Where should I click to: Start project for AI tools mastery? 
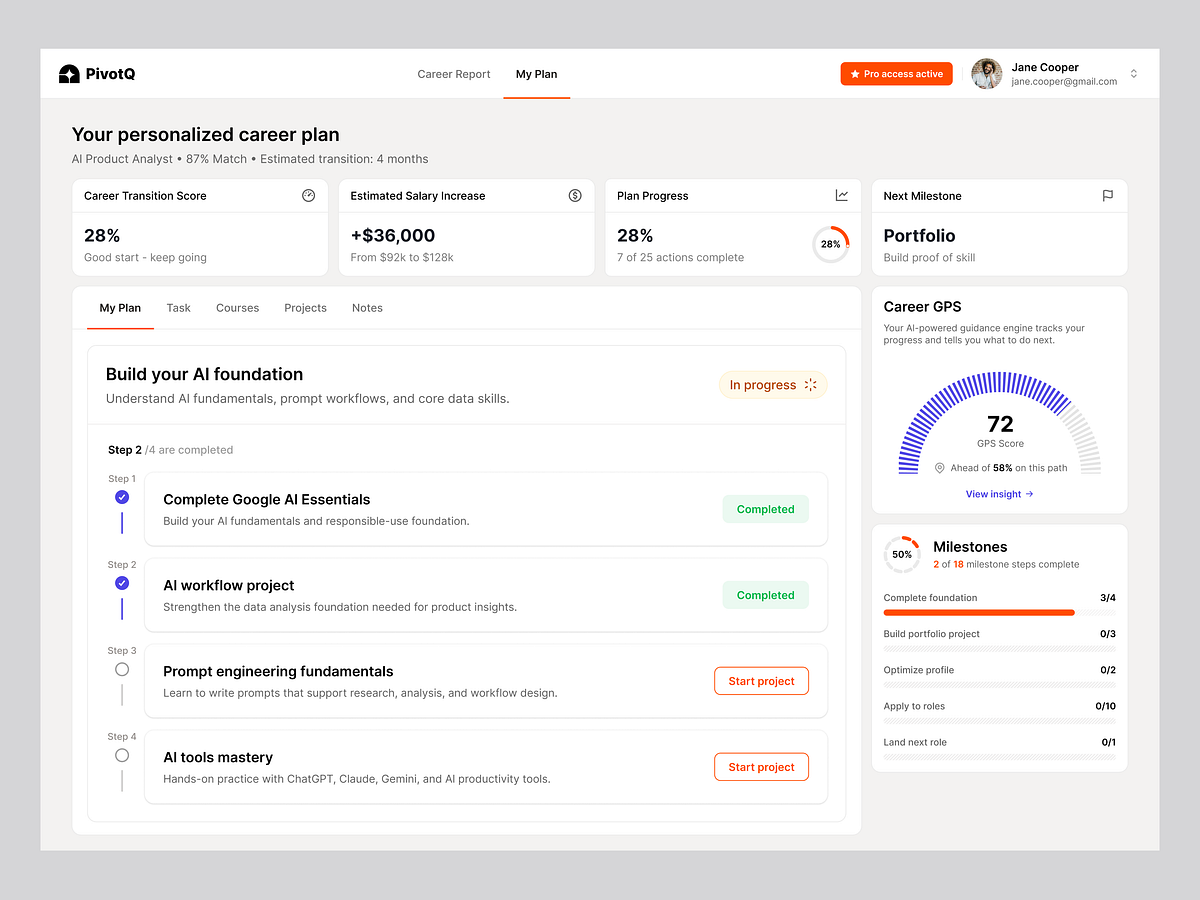tap(762, 767)
